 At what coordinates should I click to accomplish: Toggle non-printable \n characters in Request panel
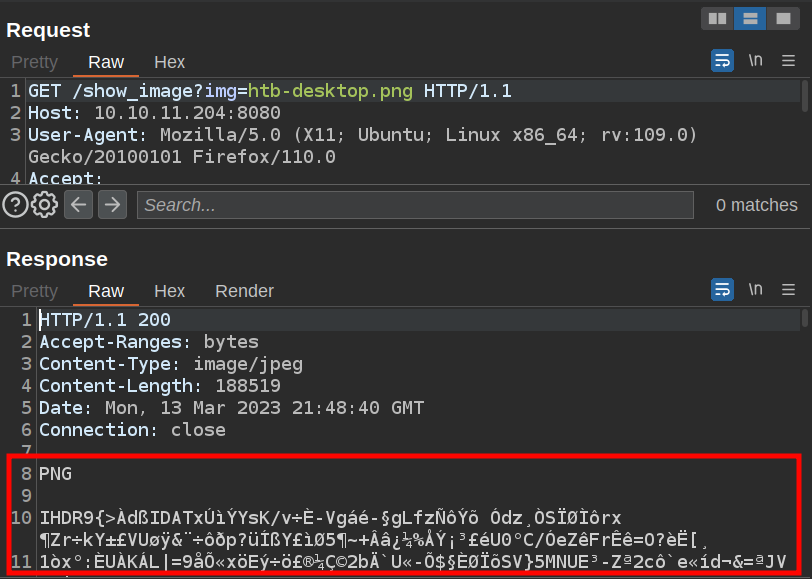(756, 61)
